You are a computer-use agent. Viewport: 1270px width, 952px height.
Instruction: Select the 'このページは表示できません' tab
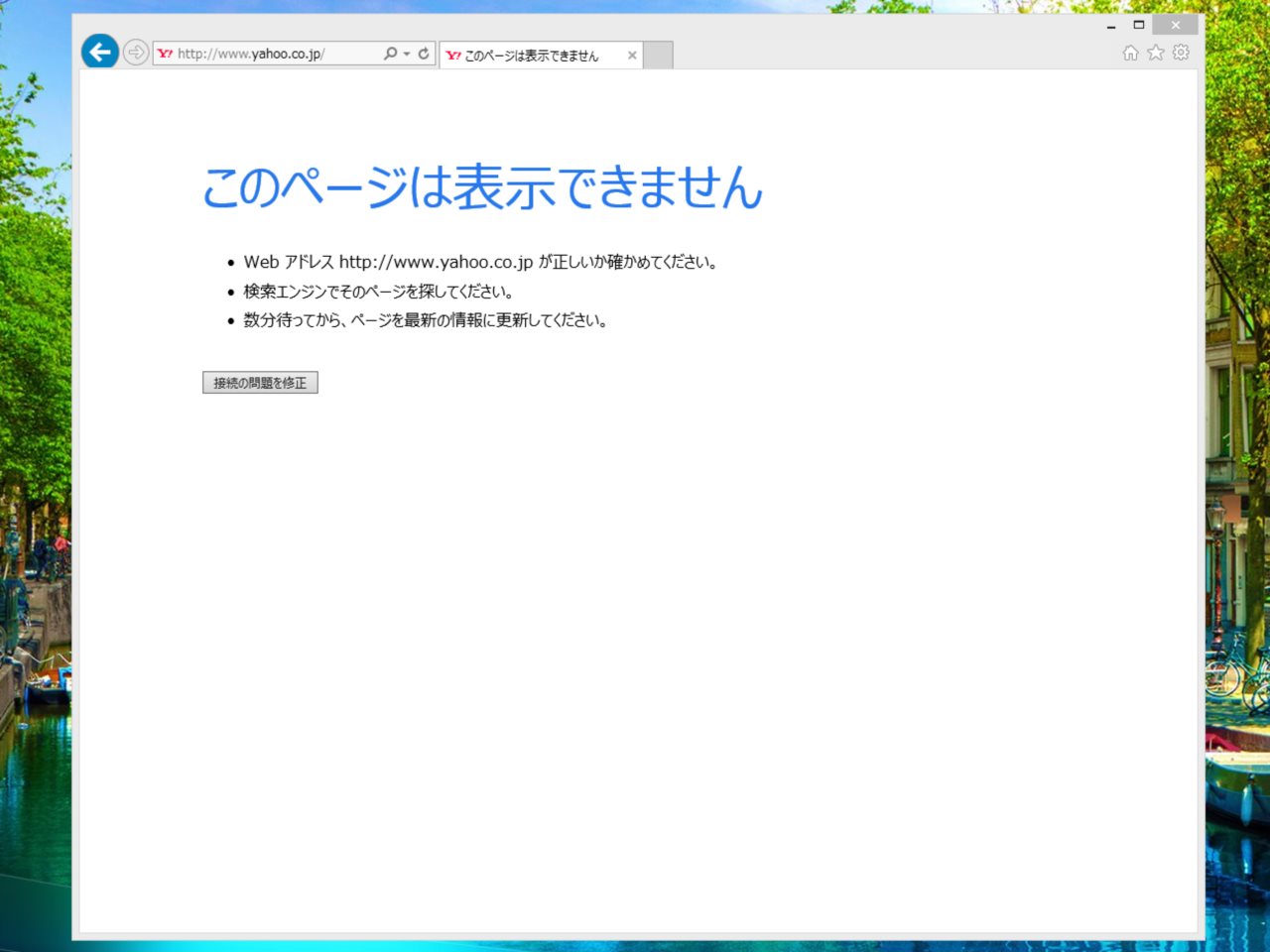click(x=531, y=56)
